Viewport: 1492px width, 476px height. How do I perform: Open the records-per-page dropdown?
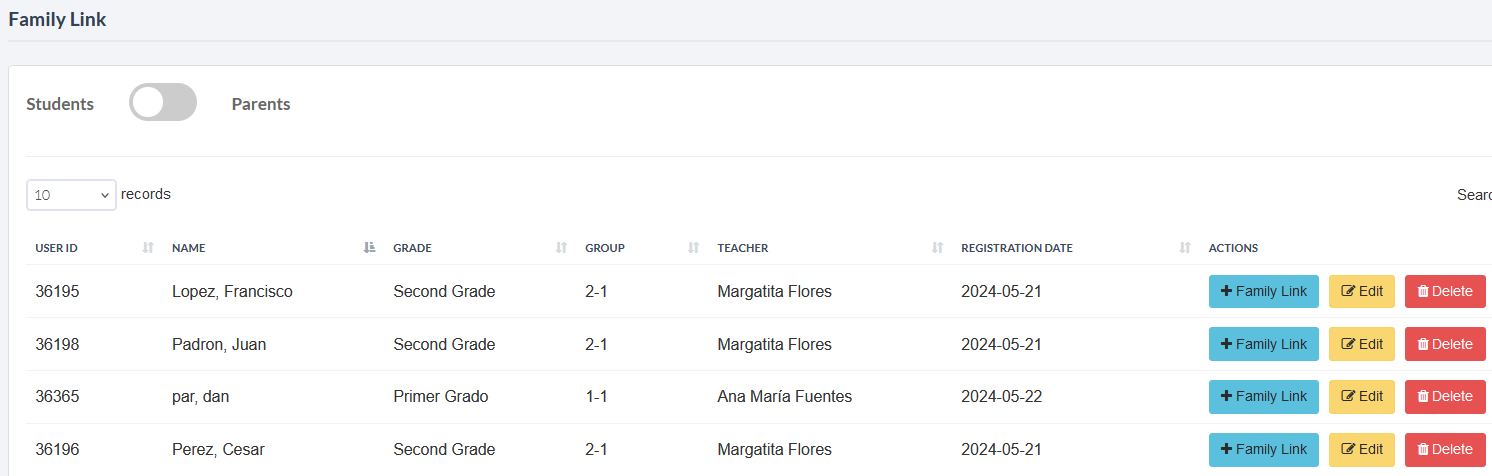point(71,195)
